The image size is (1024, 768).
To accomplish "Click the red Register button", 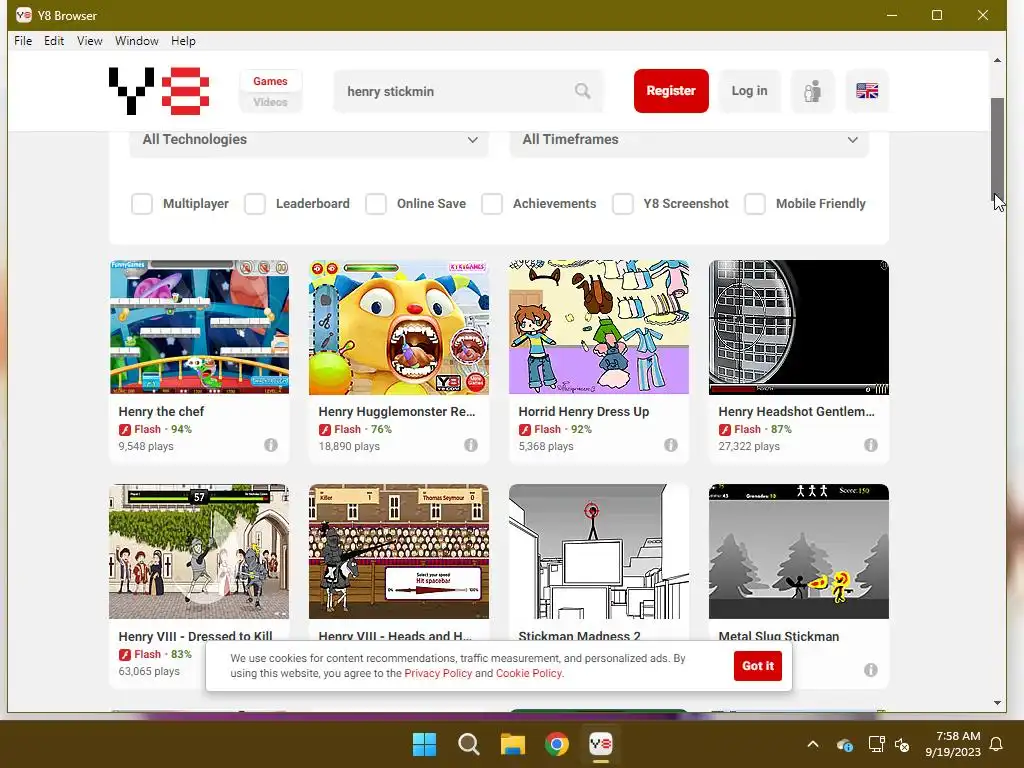I will [671, 91].
